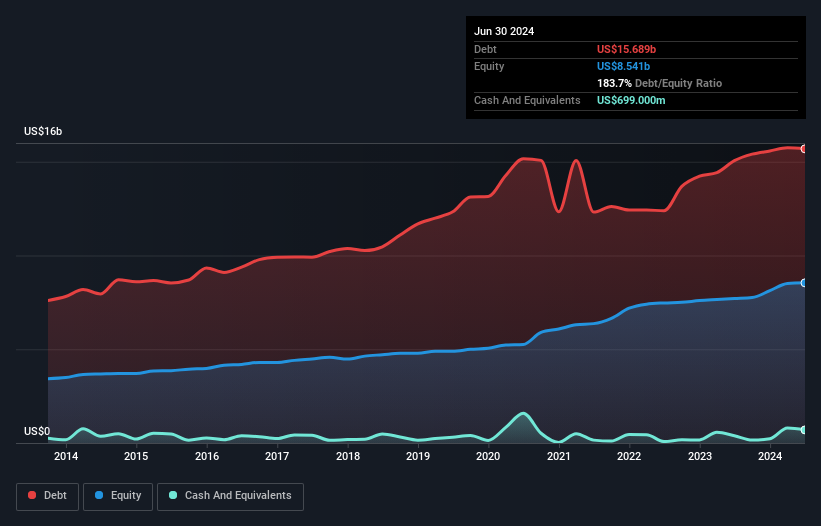Click the Debt label in tooltip

pos(485,49)
